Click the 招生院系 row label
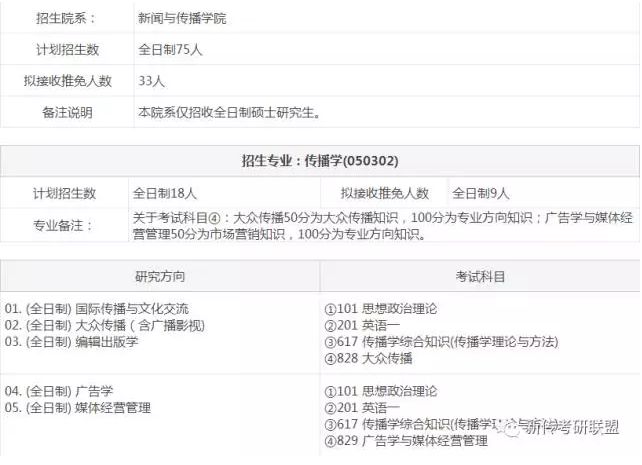Viewport: 642px width, 465px height. (66, 18)
